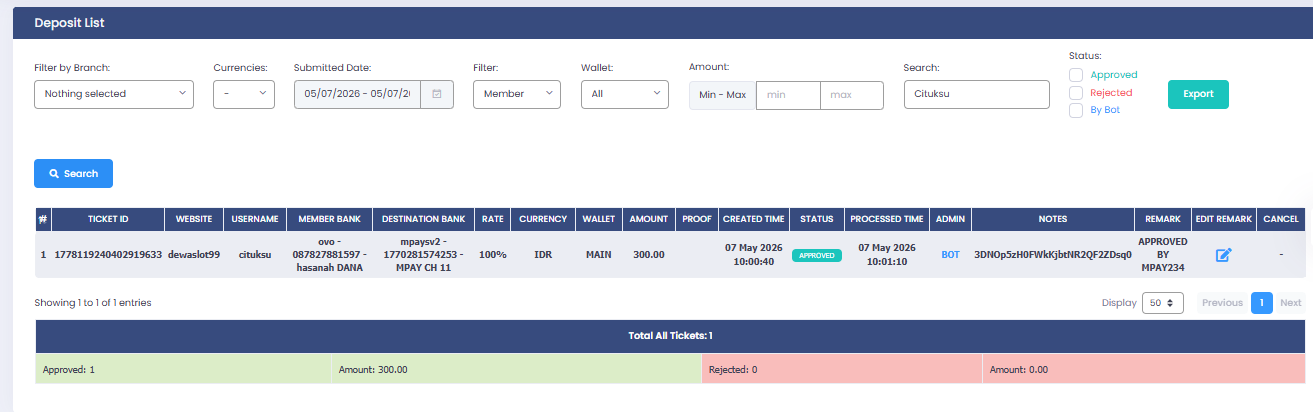Go to the Next page
This screenshot has height=412, width=1313.
(x=1290, y=302)
